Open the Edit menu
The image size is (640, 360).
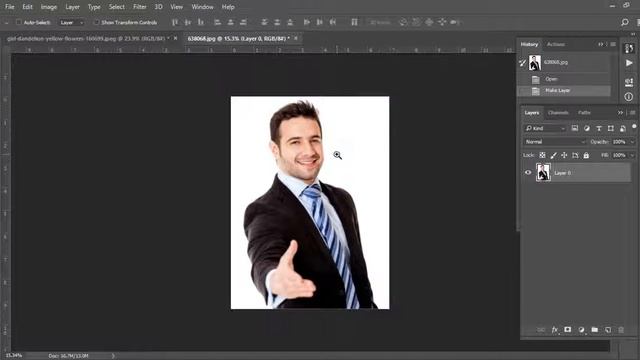[x=27, y=7]
